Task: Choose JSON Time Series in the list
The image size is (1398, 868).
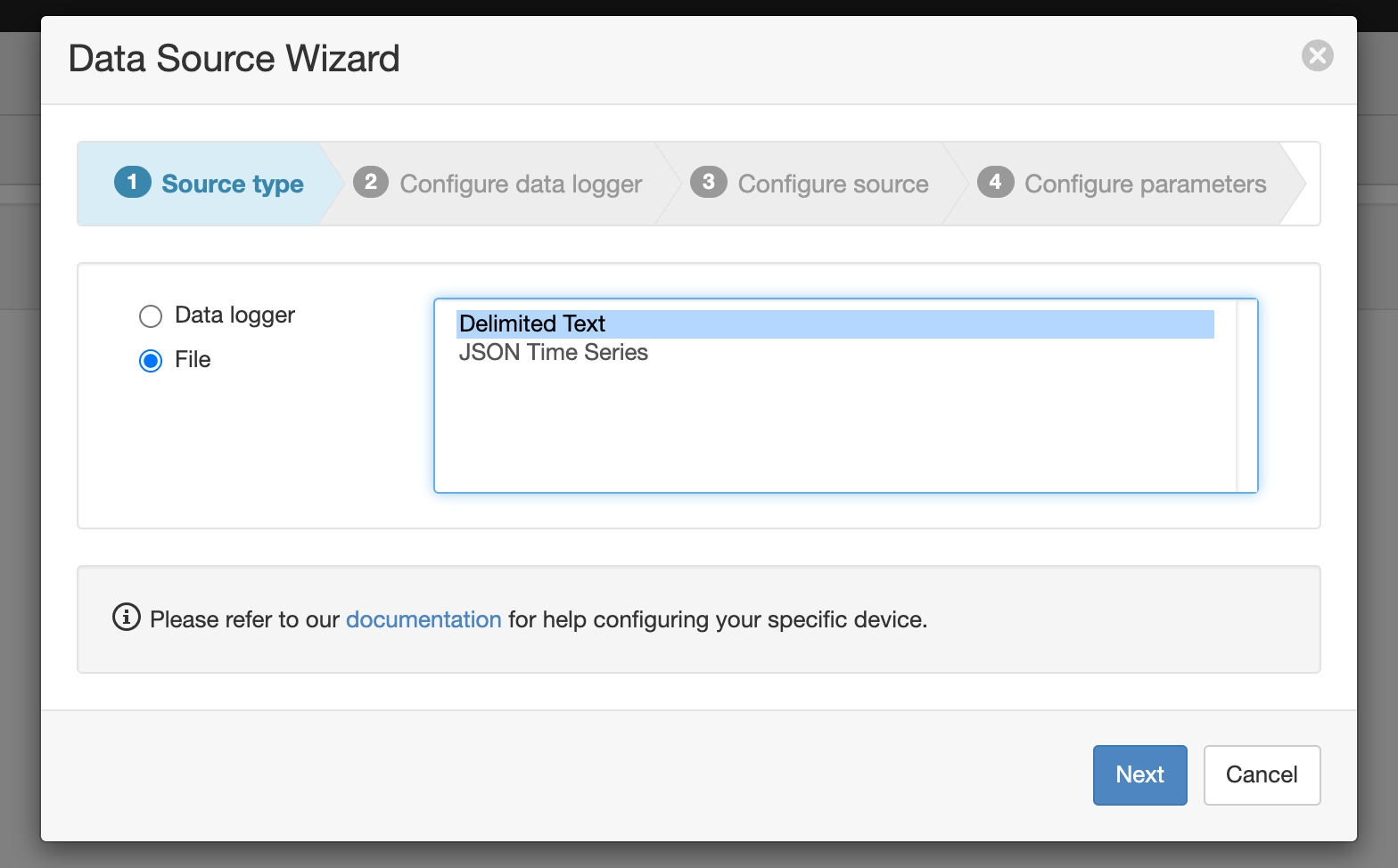Action: click(553, 353)
